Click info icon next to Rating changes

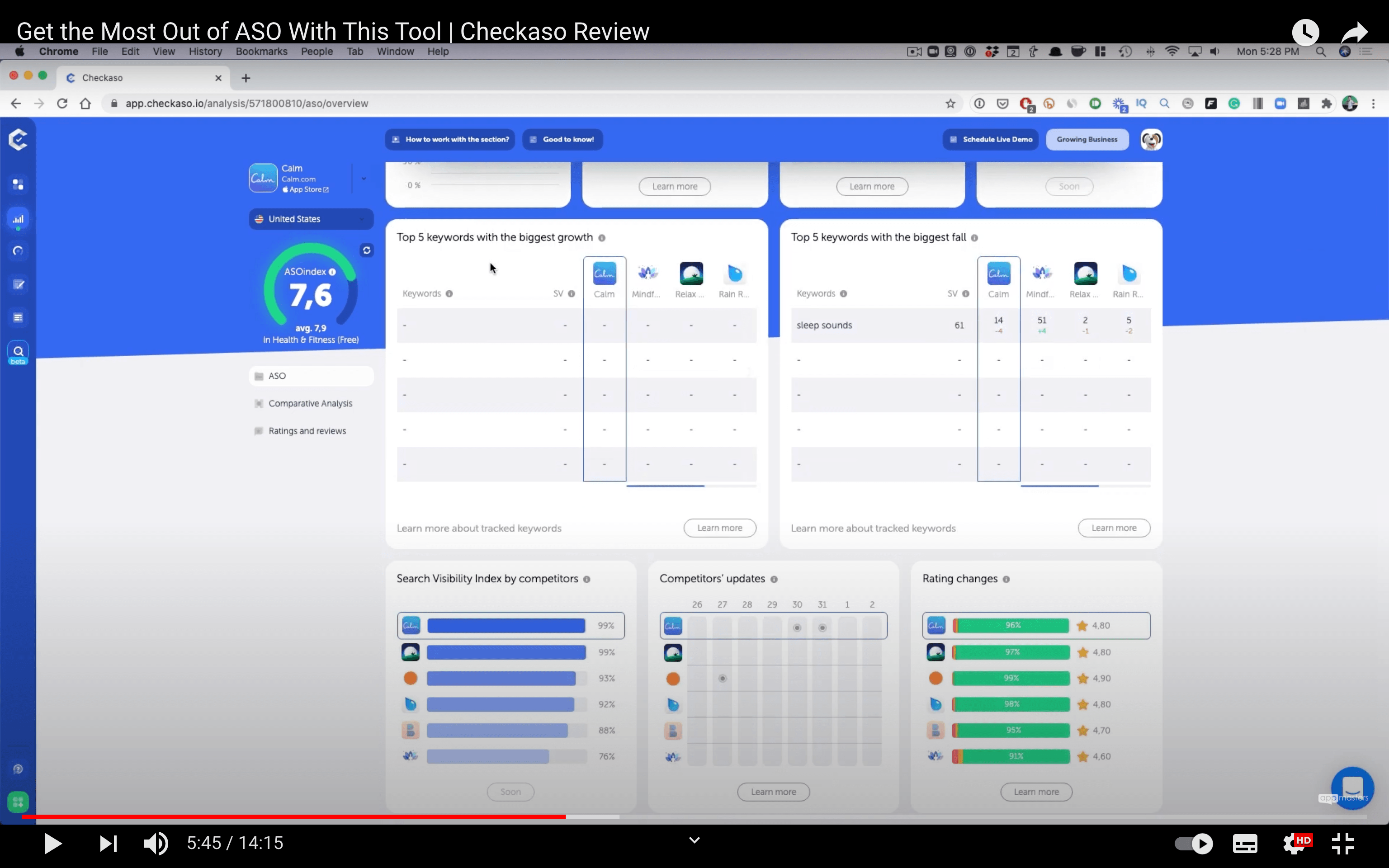point(1006,579)
